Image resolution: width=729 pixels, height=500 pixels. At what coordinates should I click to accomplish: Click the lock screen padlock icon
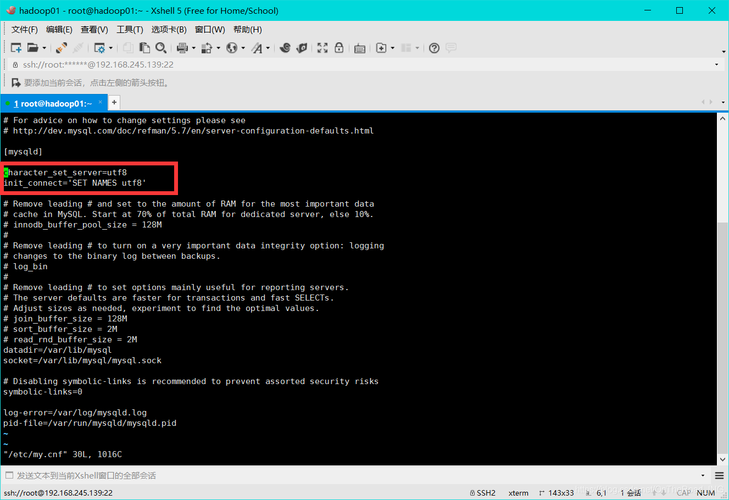(x=339, y=48)
